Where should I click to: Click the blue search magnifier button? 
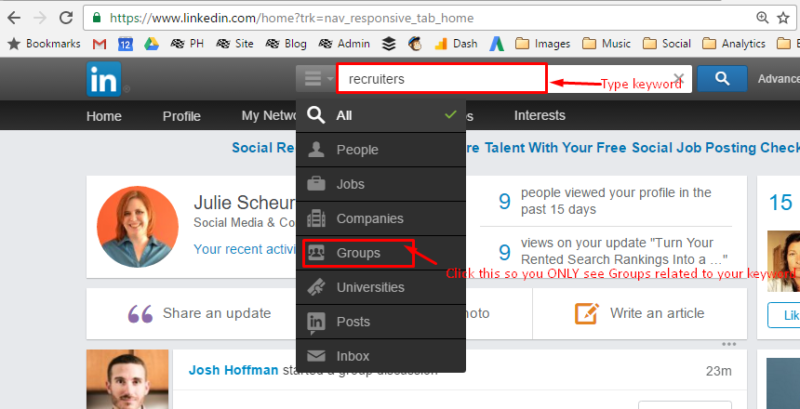722,79
